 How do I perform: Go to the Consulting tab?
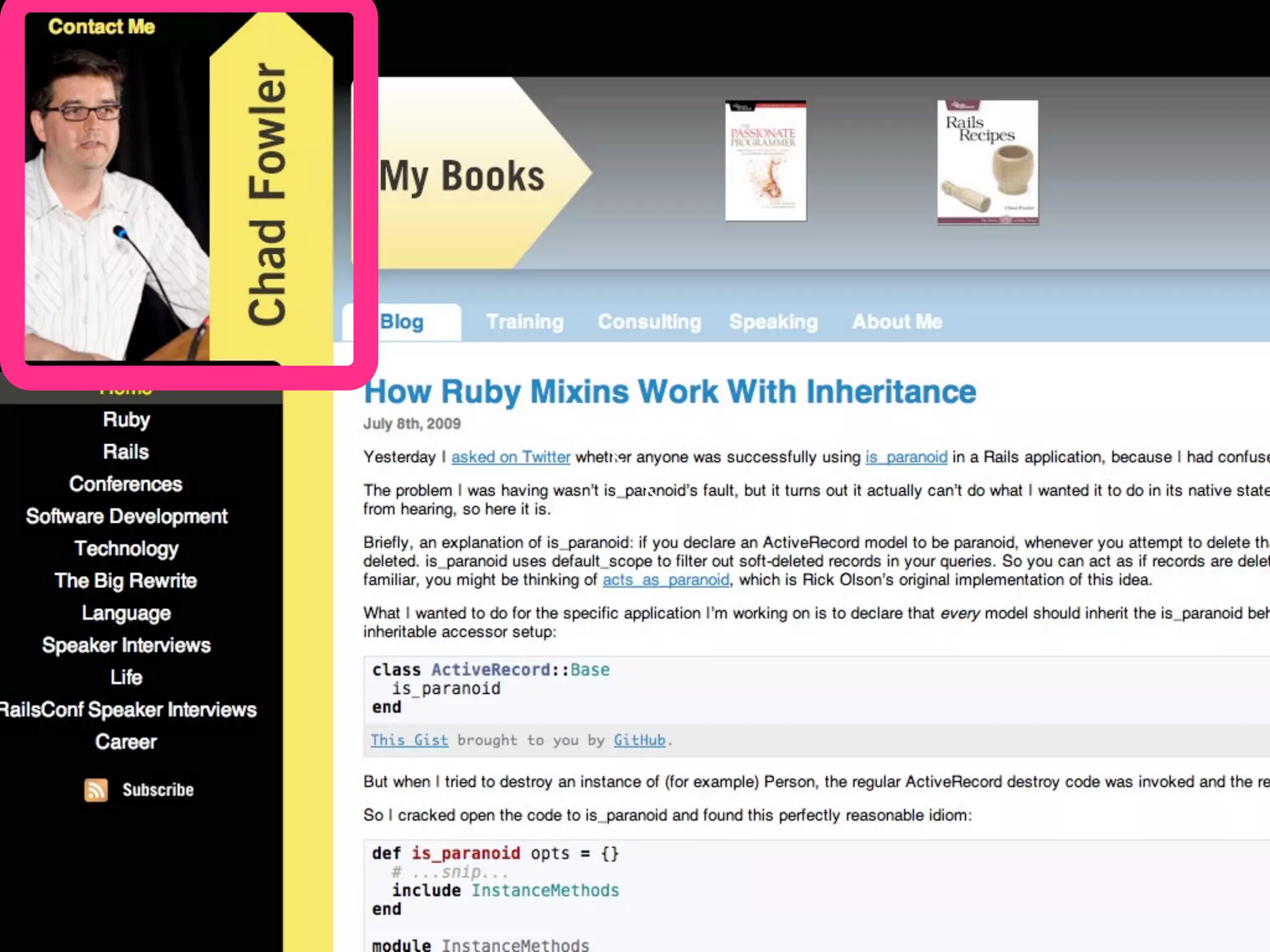tap(649, 322)
